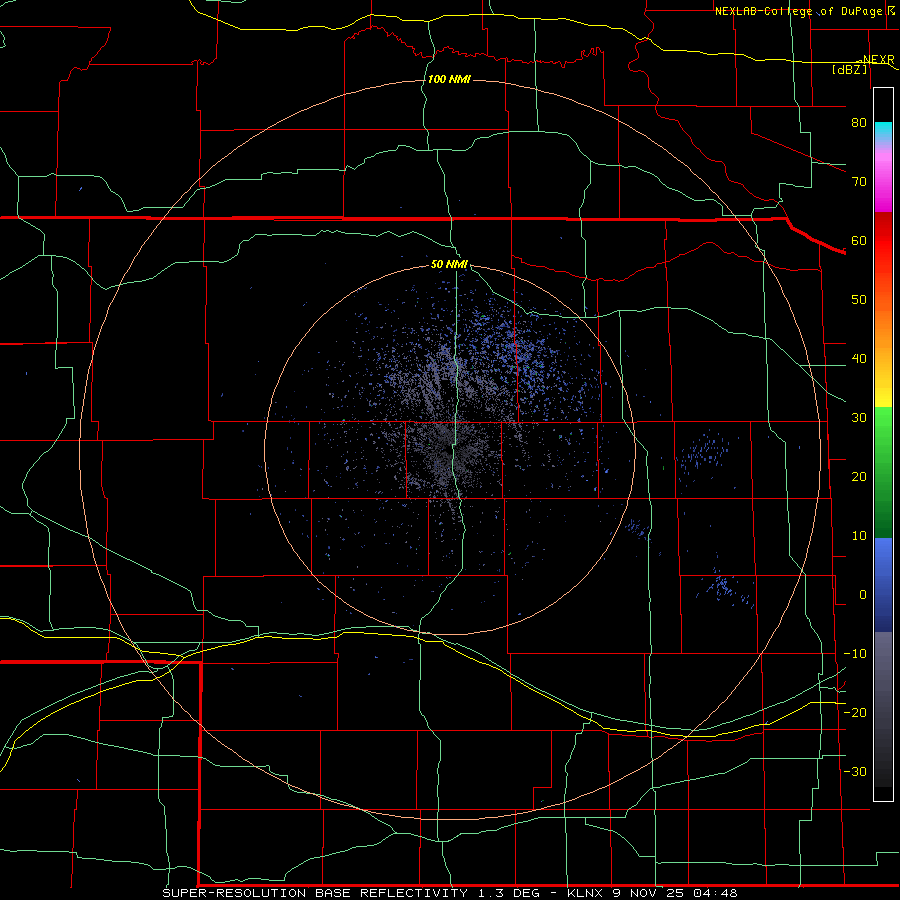
Task: Select the cyan top segment of color bar
Action: [883, 131]
